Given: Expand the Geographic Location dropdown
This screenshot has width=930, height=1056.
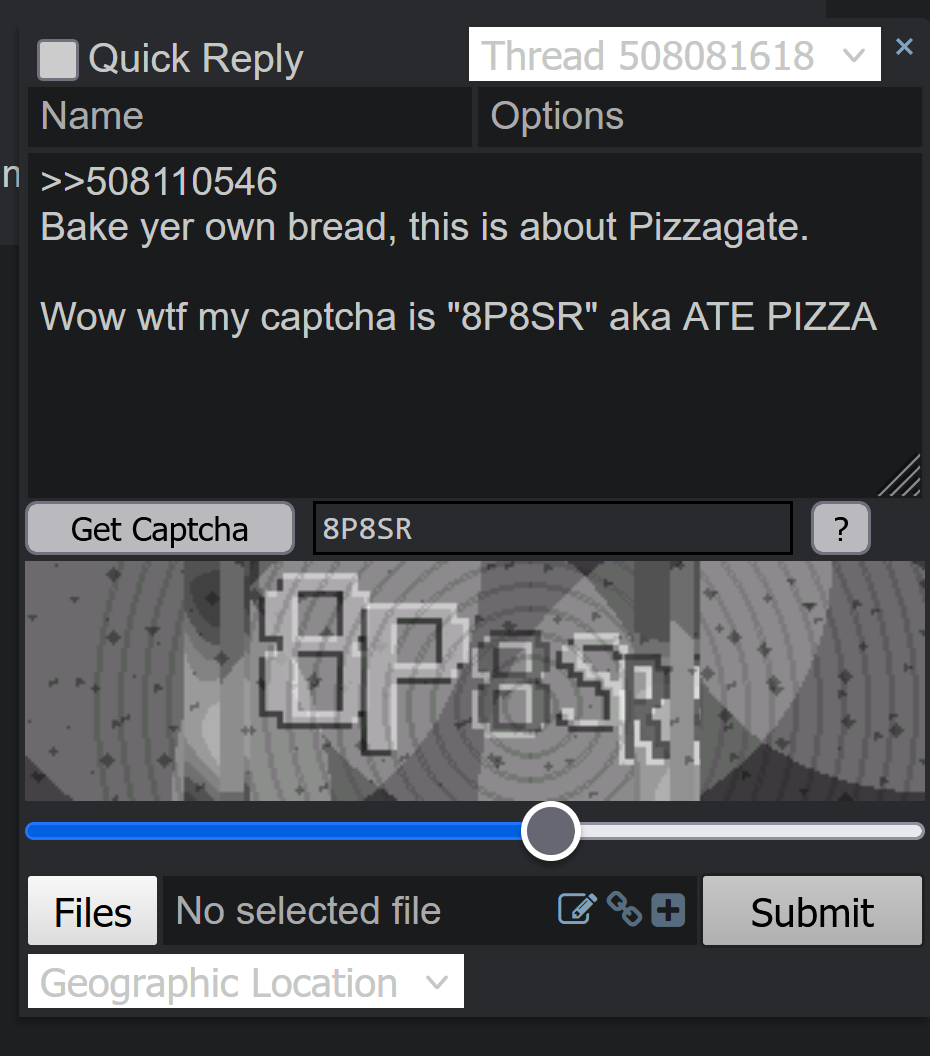Looking at the screenshot, I should (246, 981).
